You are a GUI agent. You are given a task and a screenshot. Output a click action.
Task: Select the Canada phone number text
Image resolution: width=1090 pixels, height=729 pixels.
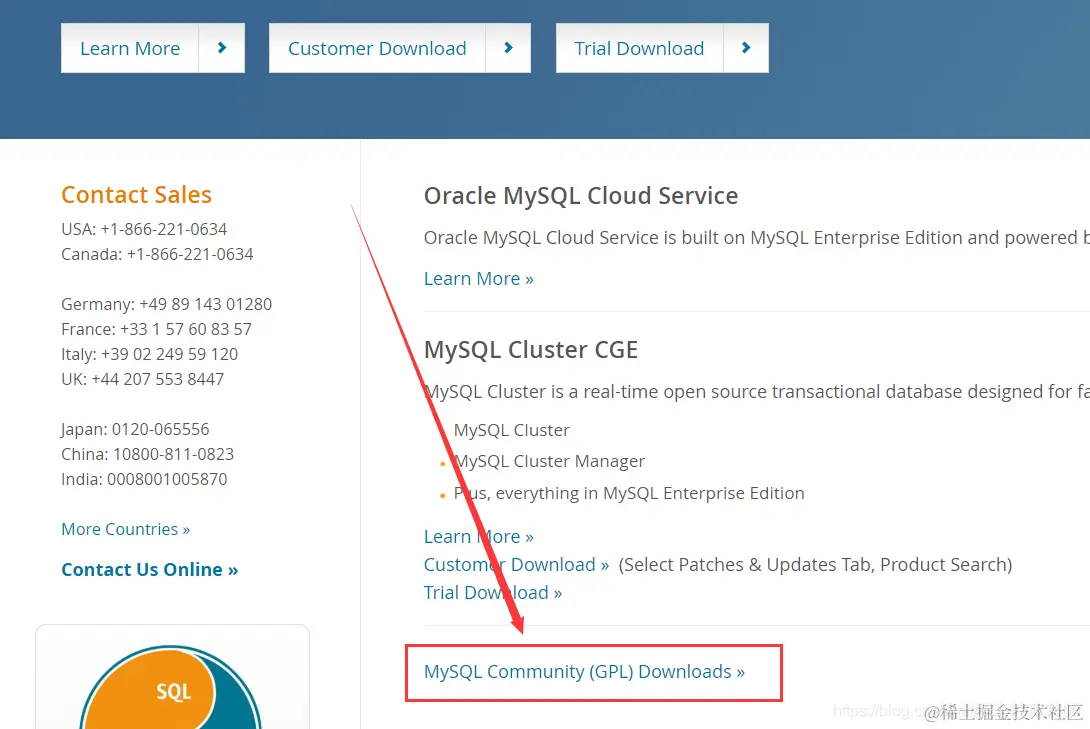coord(190,254)
